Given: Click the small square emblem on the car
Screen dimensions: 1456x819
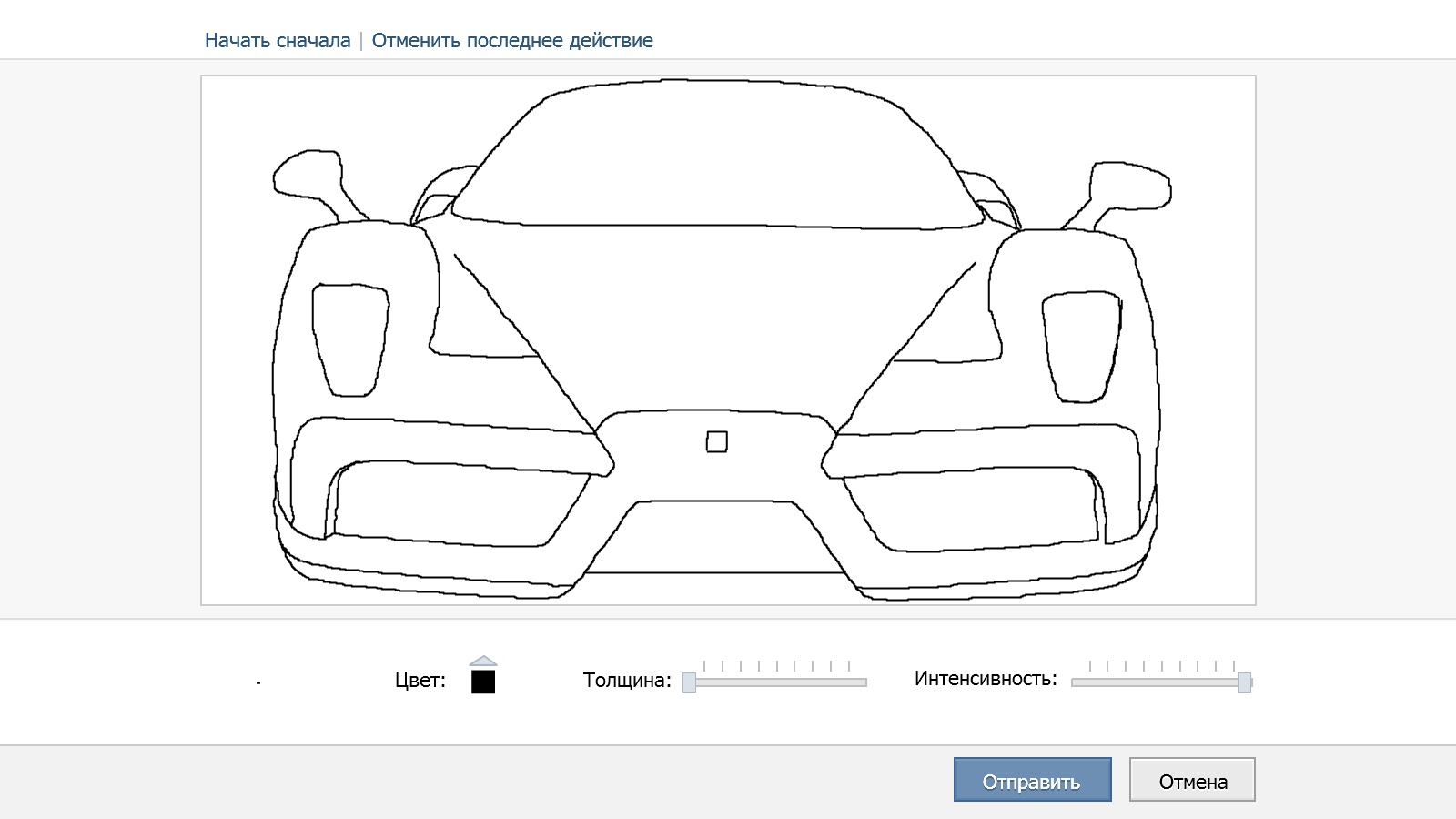Looking at the screenshot, I should coord(717,442).
